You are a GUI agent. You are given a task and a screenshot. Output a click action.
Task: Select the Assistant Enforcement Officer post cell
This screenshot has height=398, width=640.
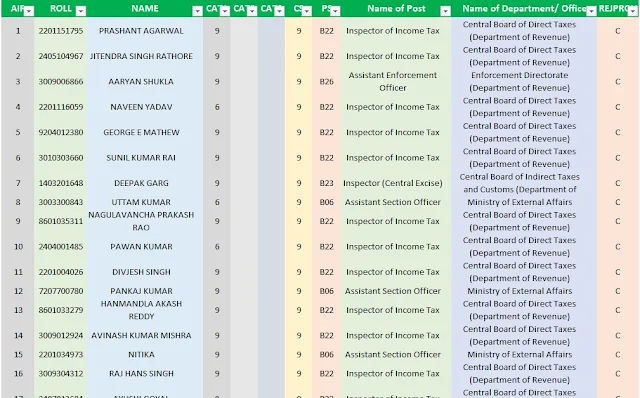[x=393, y=81]
